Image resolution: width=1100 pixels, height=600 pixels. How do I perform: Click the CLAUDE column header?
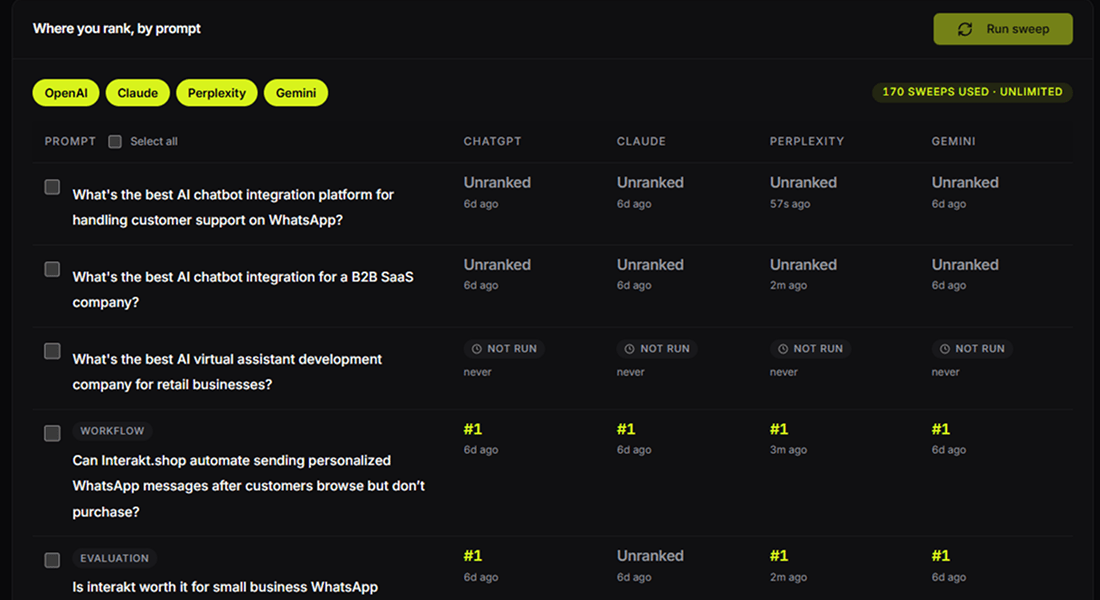point(641,141)
